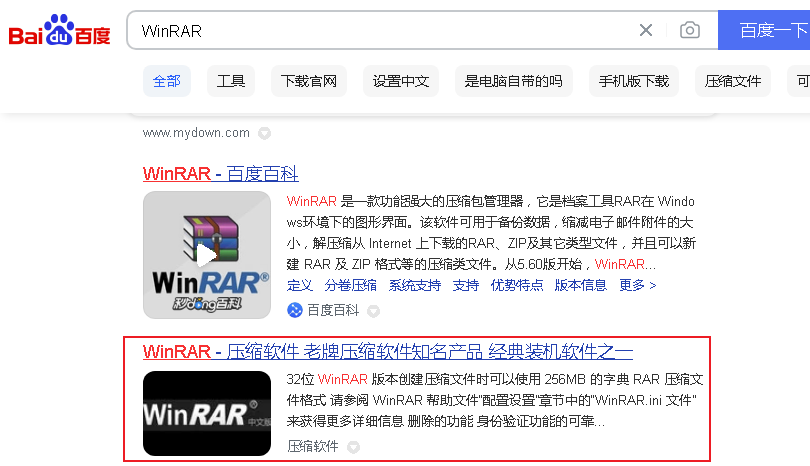The image size is (810, 466).
Task: Open the 优势特点 section link
Action: pos(517,285)
